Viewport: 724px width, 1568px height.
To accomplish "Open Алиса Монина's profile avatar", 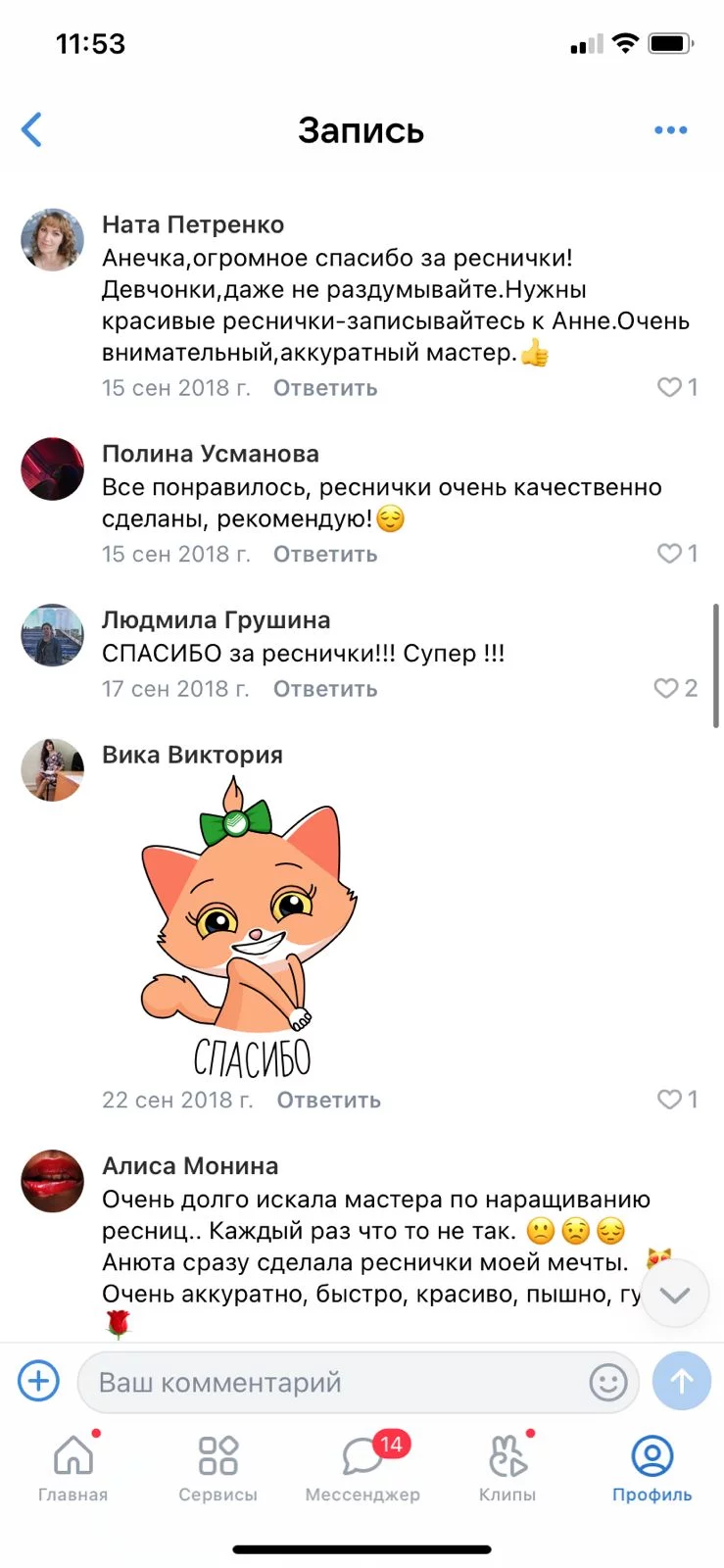I will pos(53,1181).
